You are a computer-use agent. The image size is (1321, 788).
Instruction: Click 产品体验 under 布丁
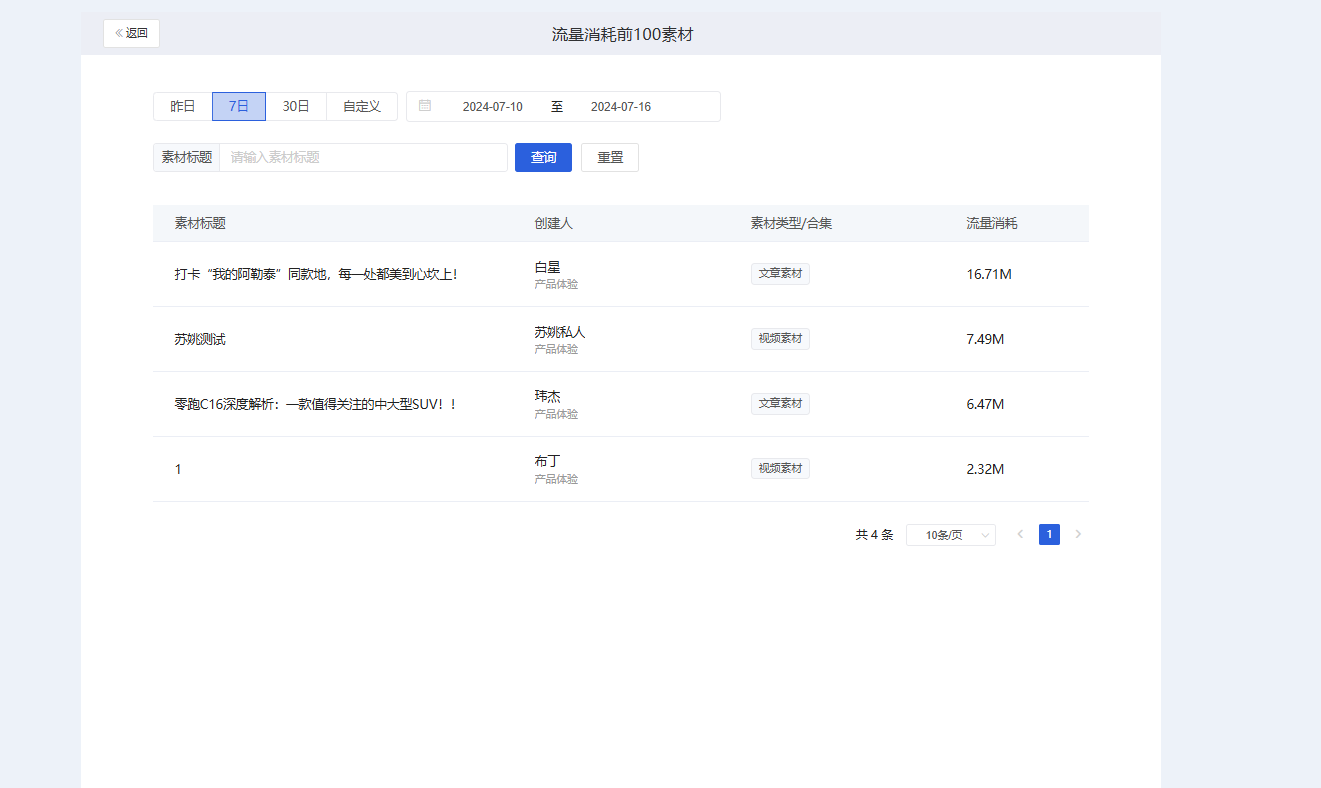click(556, 479)
